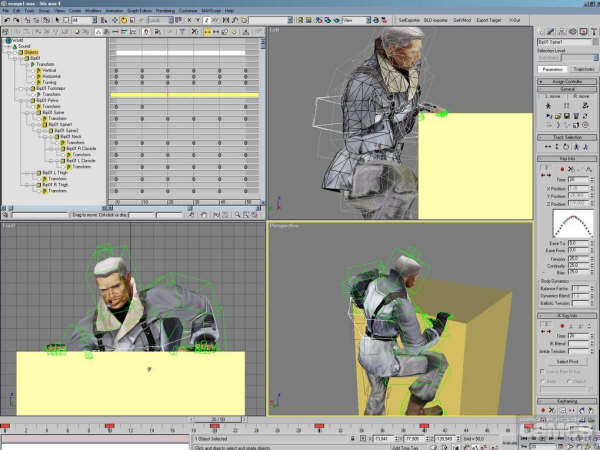Viewport: 600px width, 450px height.
Task: Click the Figure Mode star icon
Action: point(548,106)
